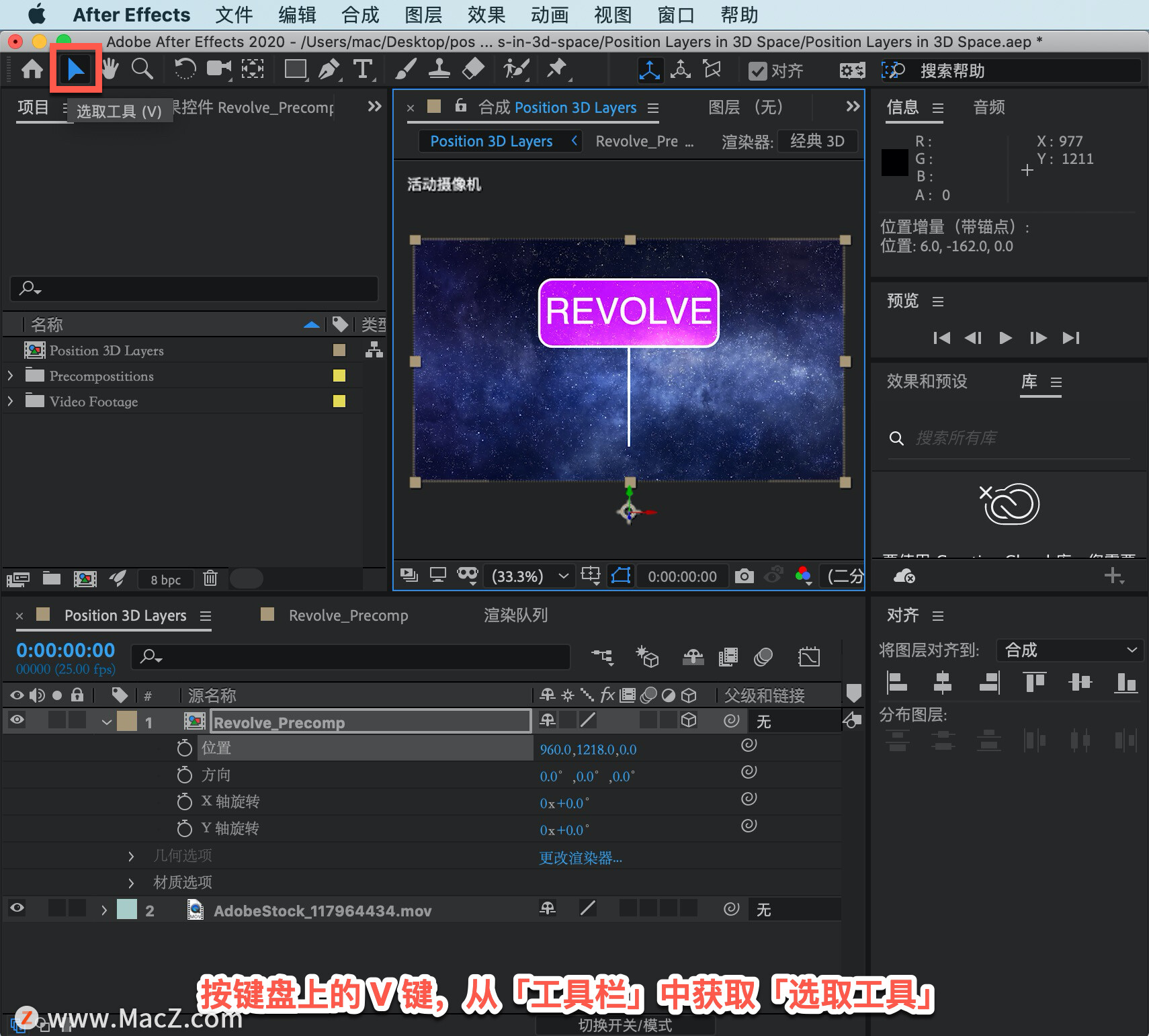Select the Puppet Pin tool
The width and height of the screenshot is (1149, 1036).
(x=556, y=69)
